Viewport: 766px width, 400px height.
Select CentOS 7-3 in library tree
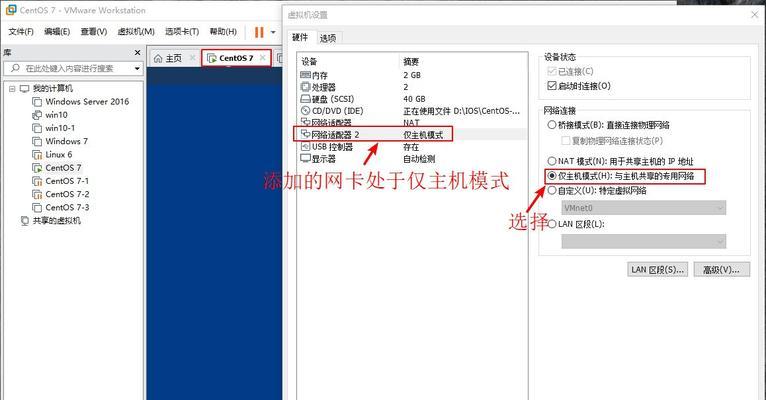click(67, 207)
